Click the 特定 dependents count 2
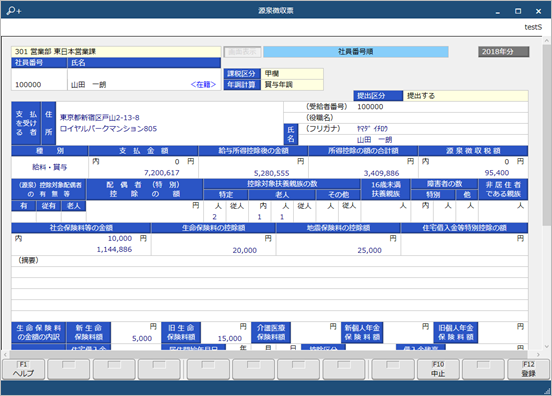Image resolution: width=552 pixels, height=396 pixels. pos(214,217)
